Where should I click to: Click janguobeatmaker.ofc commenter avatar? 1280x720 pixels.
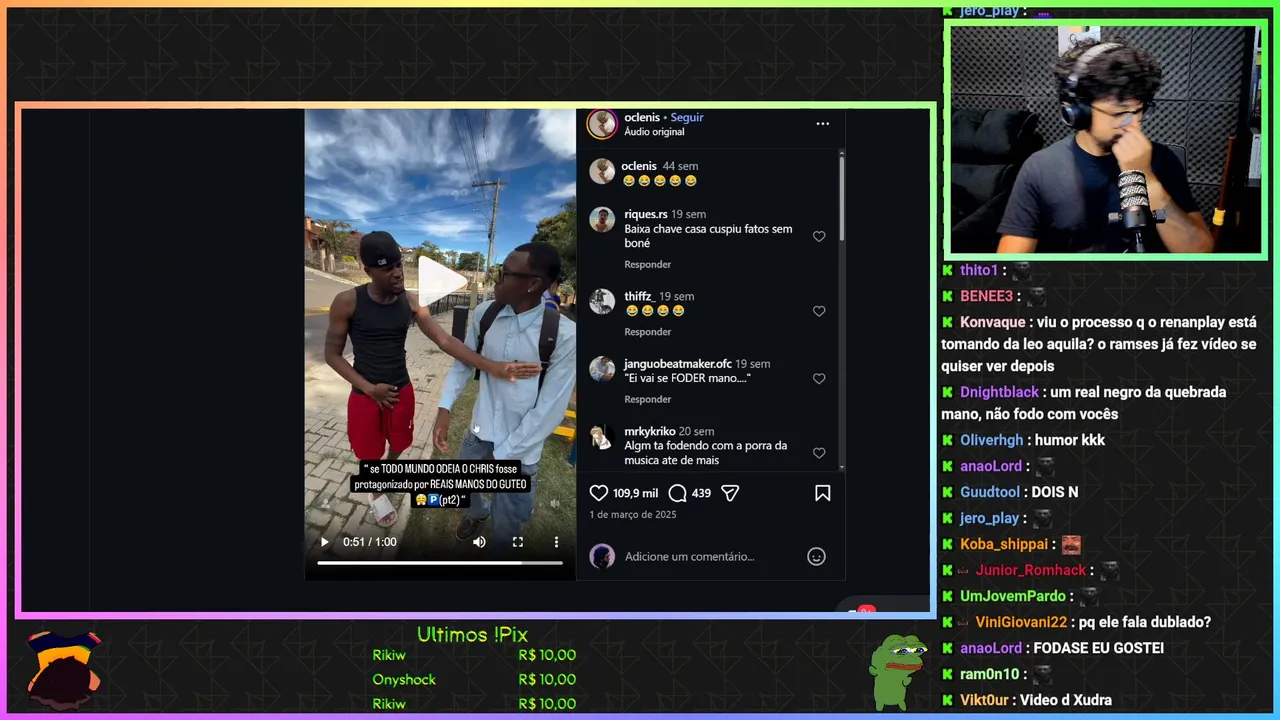pyautogui.click(x=602, y=369)
